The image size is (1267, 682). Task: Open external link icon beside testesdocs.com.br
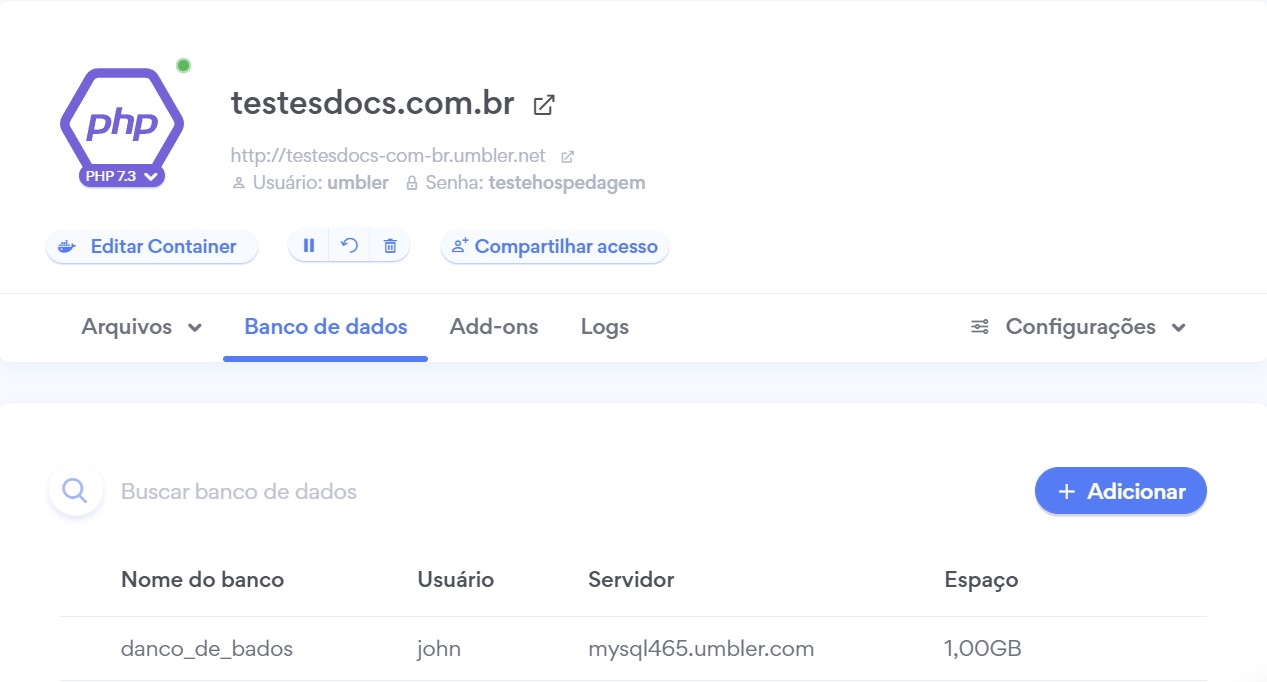[x=544, y=104]
